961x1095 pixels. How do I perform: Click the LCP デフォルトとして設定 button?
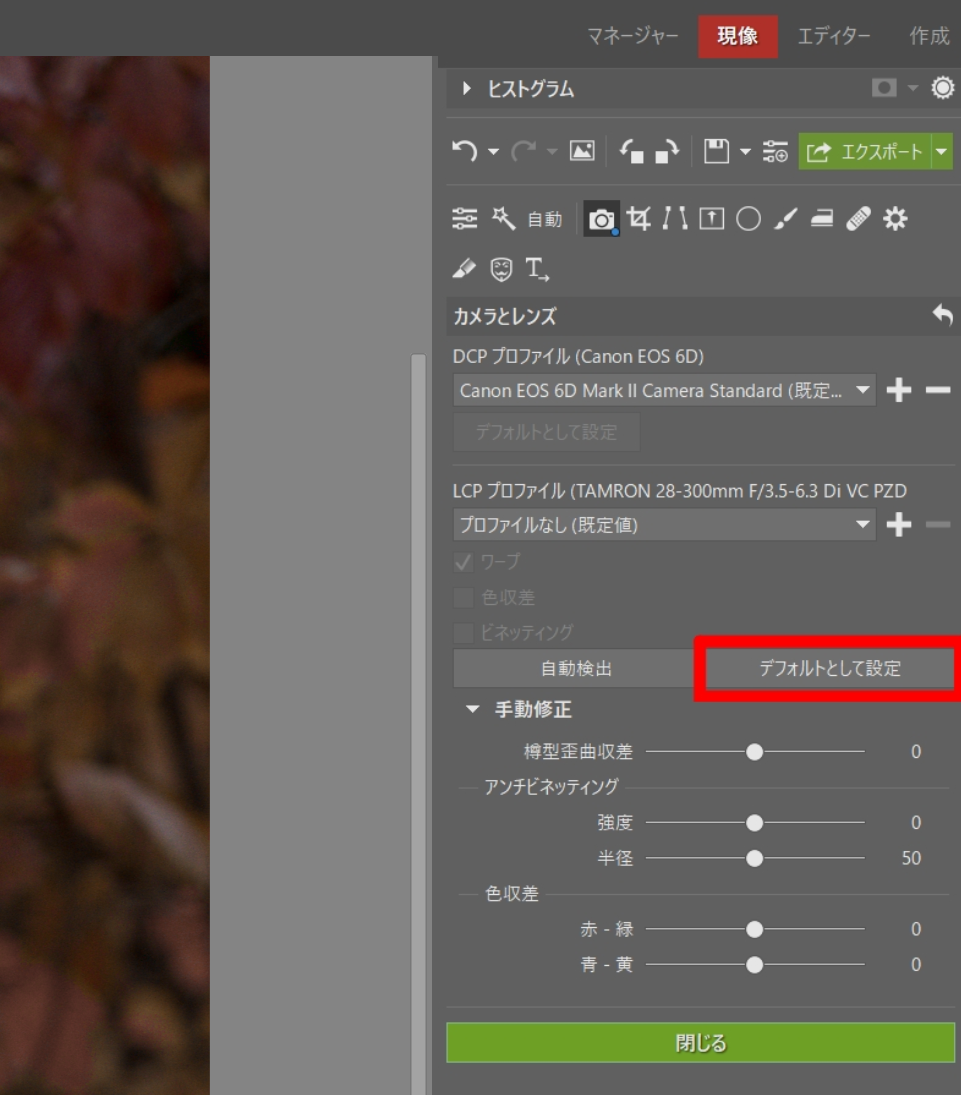point(830,668)
